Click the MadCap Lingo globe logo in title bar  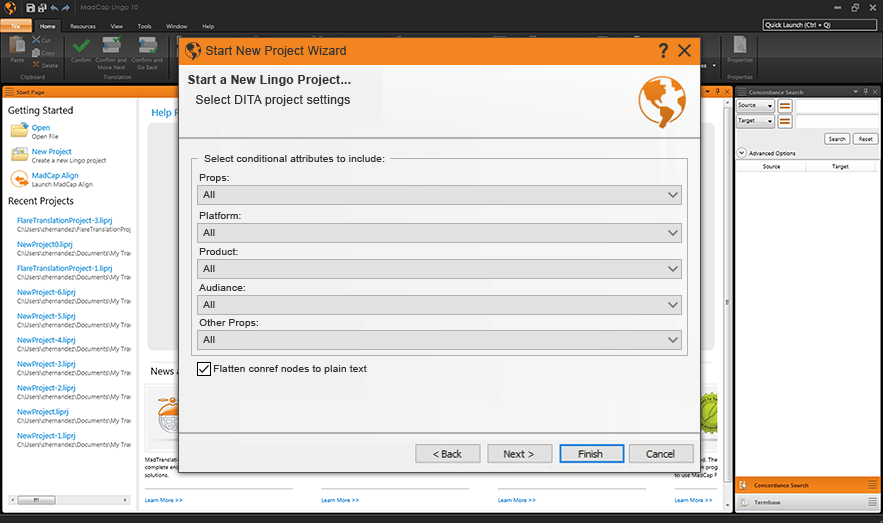10,8
